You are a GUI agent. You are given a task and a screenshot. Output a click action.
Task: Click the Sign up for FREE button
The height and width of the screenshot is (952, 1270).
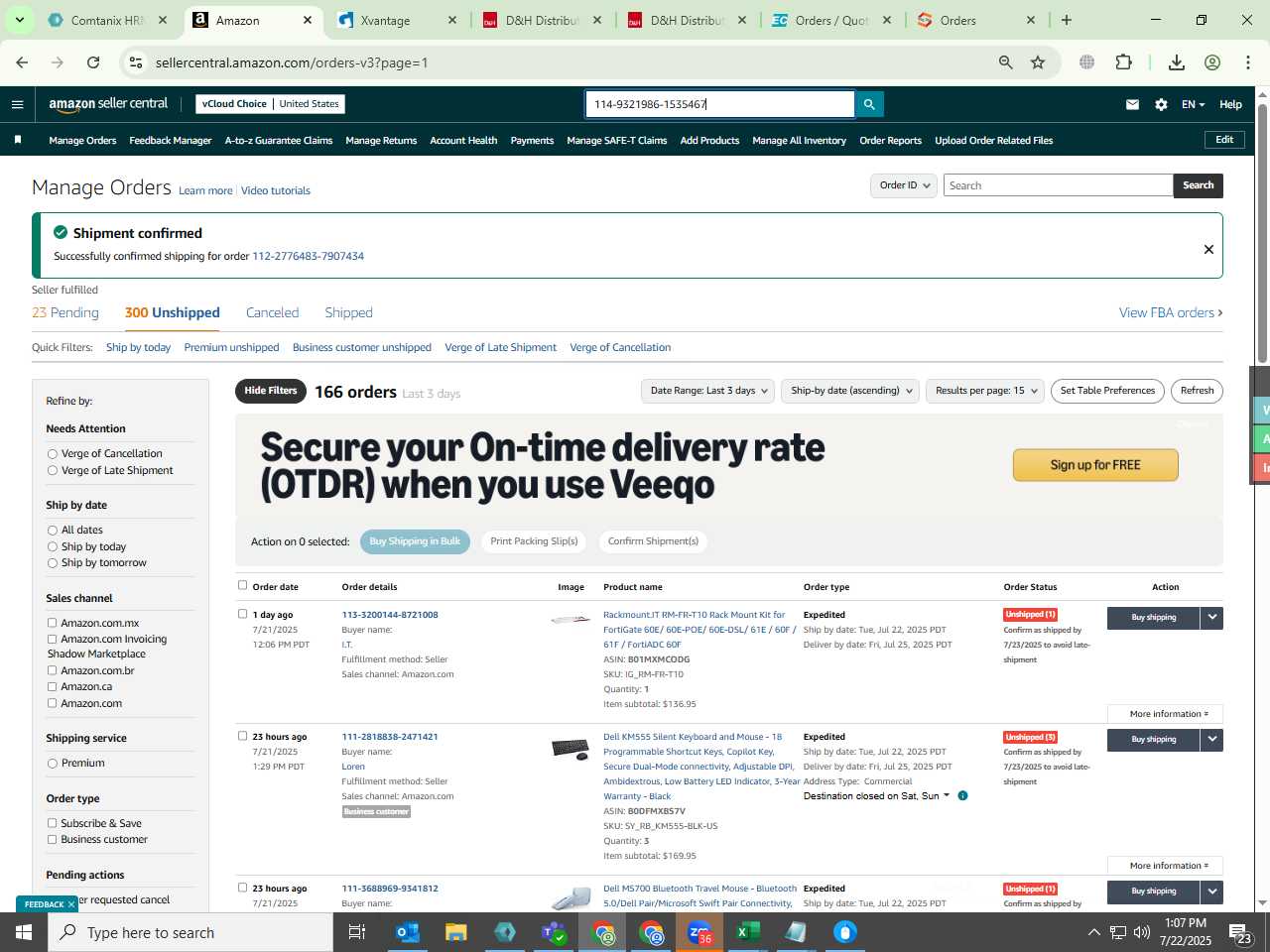coord(1095,465)
